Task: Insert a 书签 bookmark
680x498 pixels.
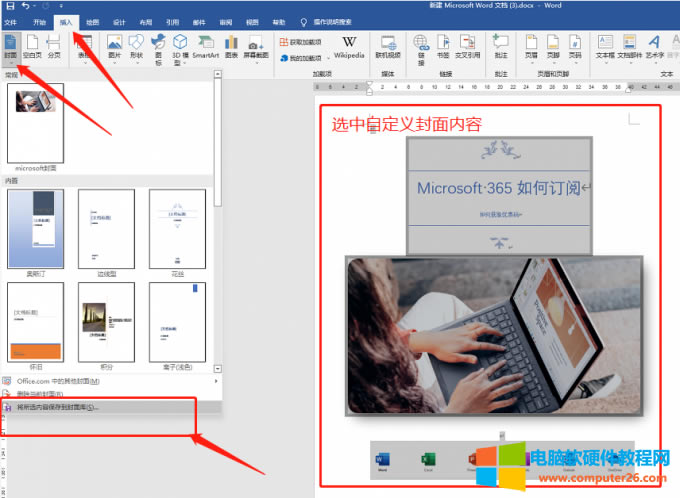Action: coord(443,49)
